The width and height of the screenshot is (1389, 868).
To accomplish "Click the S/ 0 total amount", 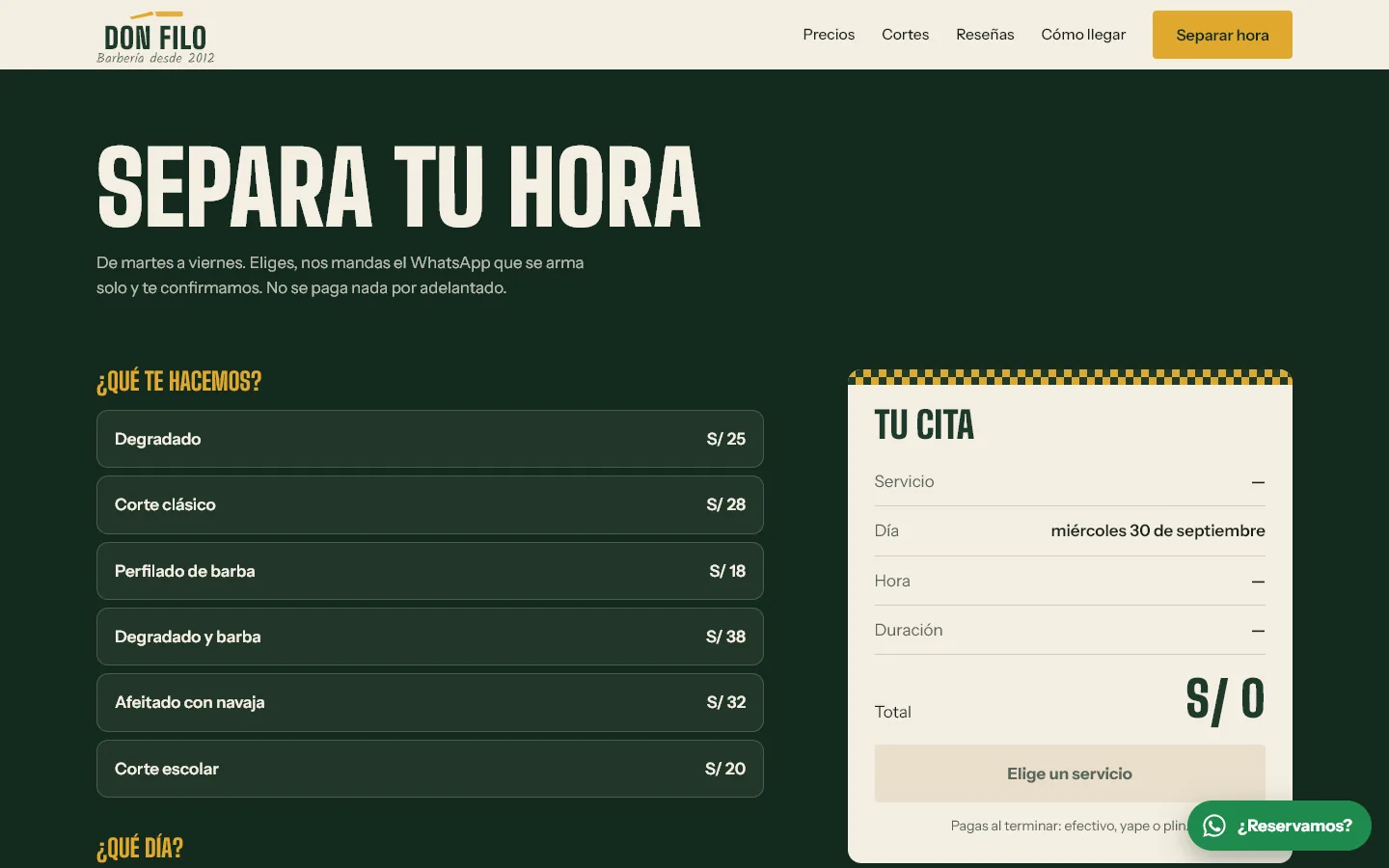I will click(1225, 699).
